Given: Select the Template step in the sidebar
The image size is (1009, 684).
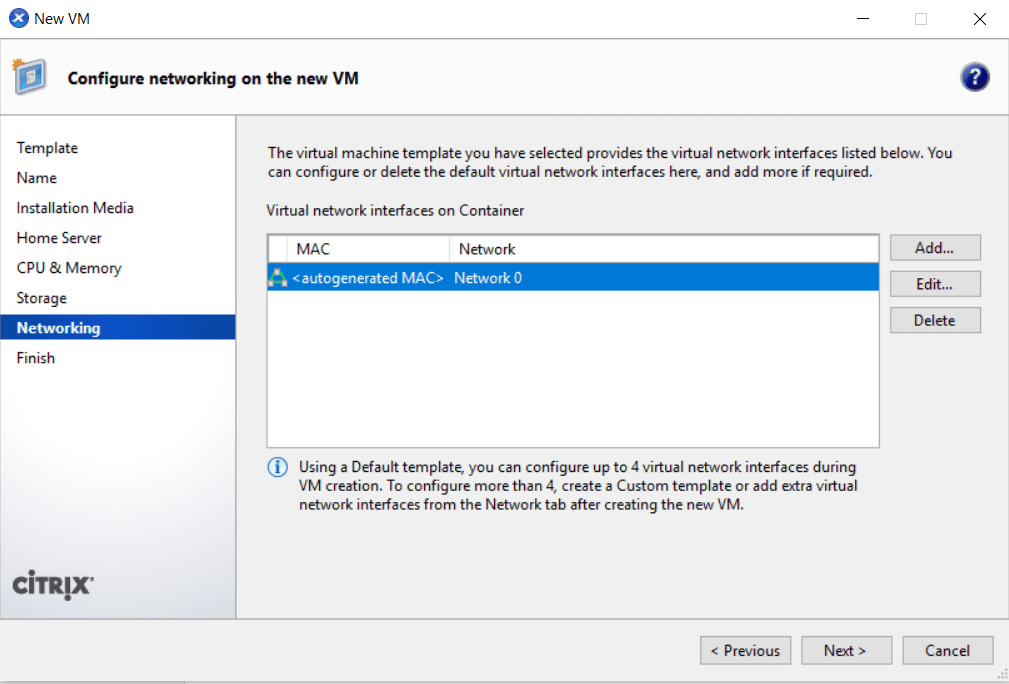Looking at the screenshot, I should [x=47, y=147].
